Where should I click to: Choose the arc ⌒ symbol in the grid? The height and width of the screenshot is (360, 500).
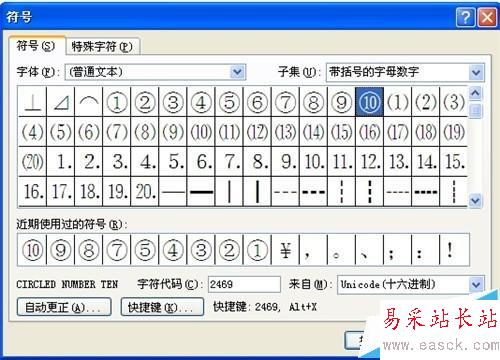[x=89, y=102]
